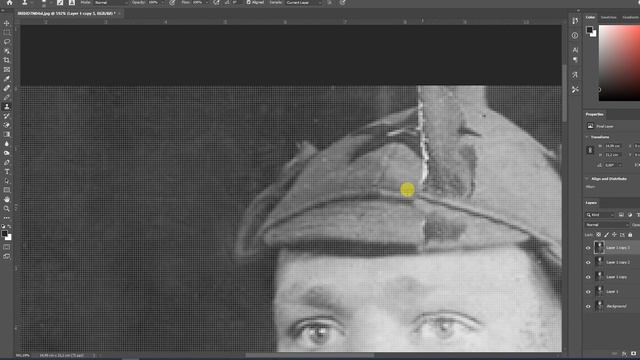Select the Lasso tool
This screenshot has width=640, height=360.
(7, 42)
